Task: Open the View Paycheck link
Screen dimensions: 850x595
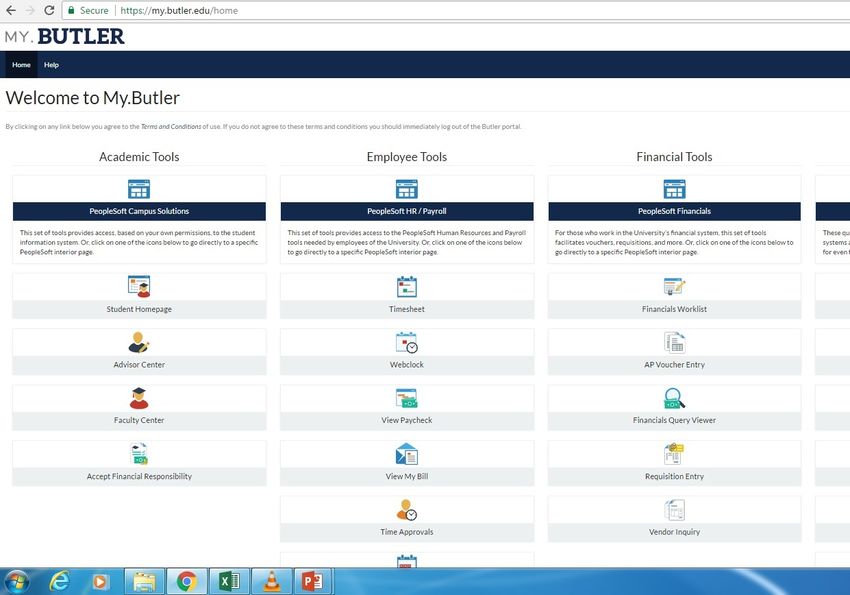Action: click(407, 420)
